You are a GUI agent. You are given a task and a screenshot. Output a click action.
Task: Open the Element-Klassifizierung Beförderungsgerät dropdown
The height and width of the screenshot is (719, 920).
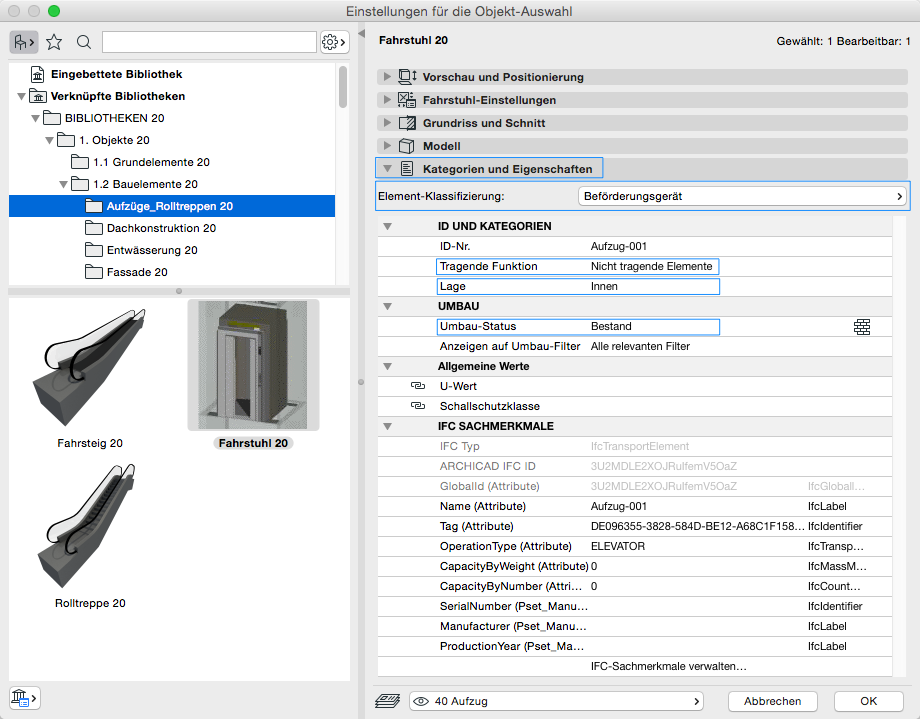pyautogui.click(x=742, y=197)
